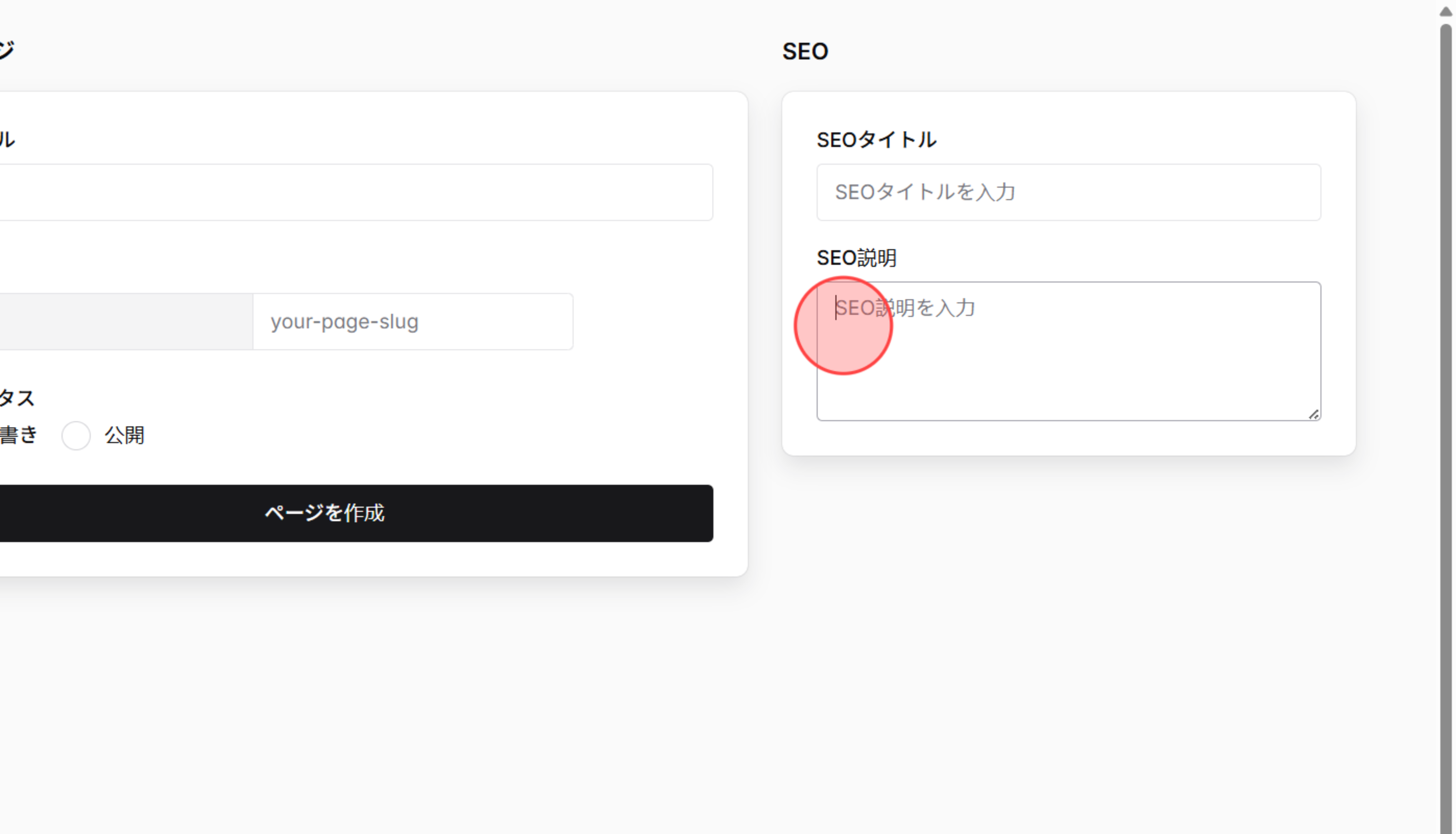Click the SEO section heading
This screenshot has width=1456, height=834.
[805, 51]
